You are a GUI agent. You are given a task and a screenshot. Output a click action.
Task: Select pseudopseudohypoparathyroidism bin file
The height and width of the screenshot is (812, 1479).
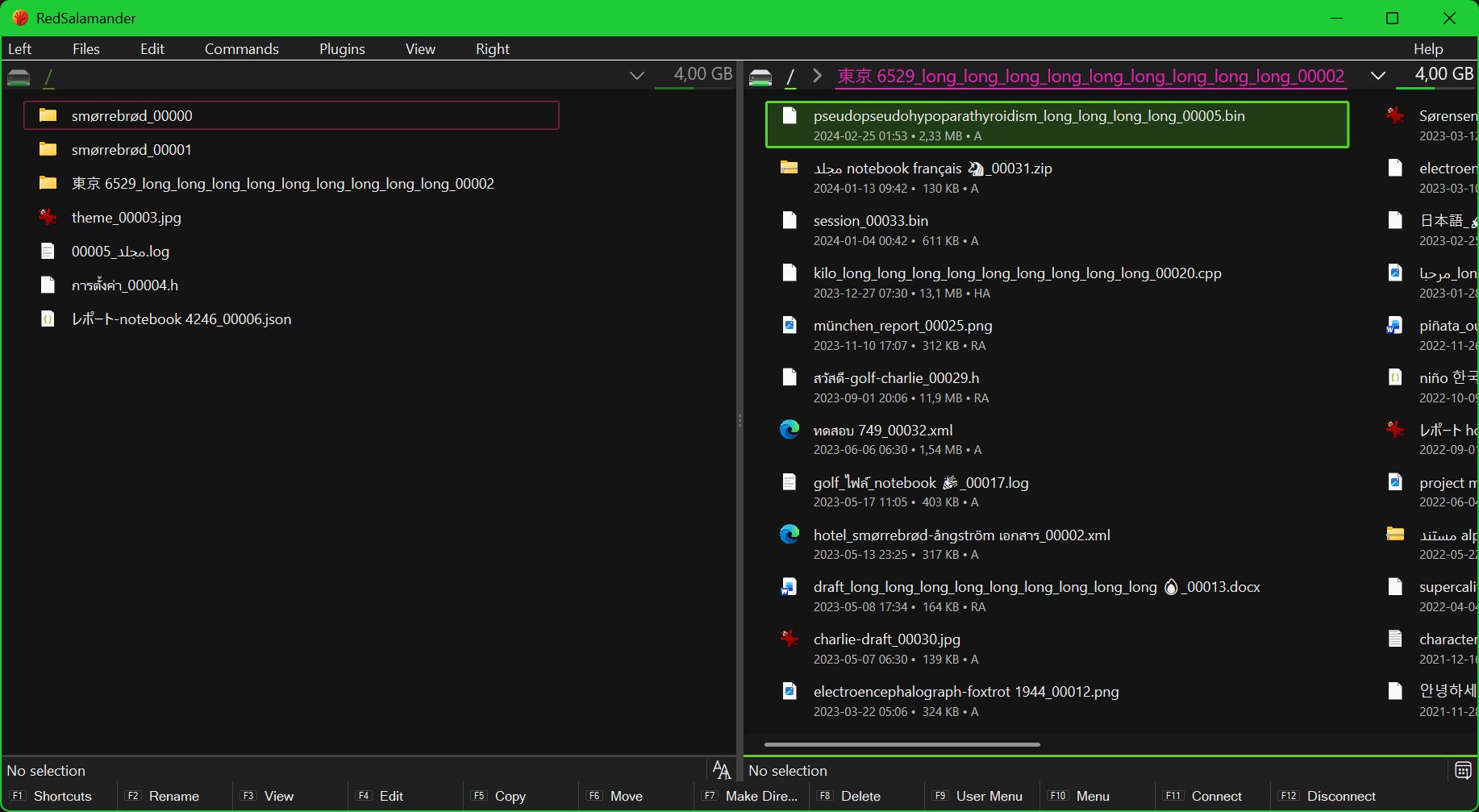(1057, 124)
